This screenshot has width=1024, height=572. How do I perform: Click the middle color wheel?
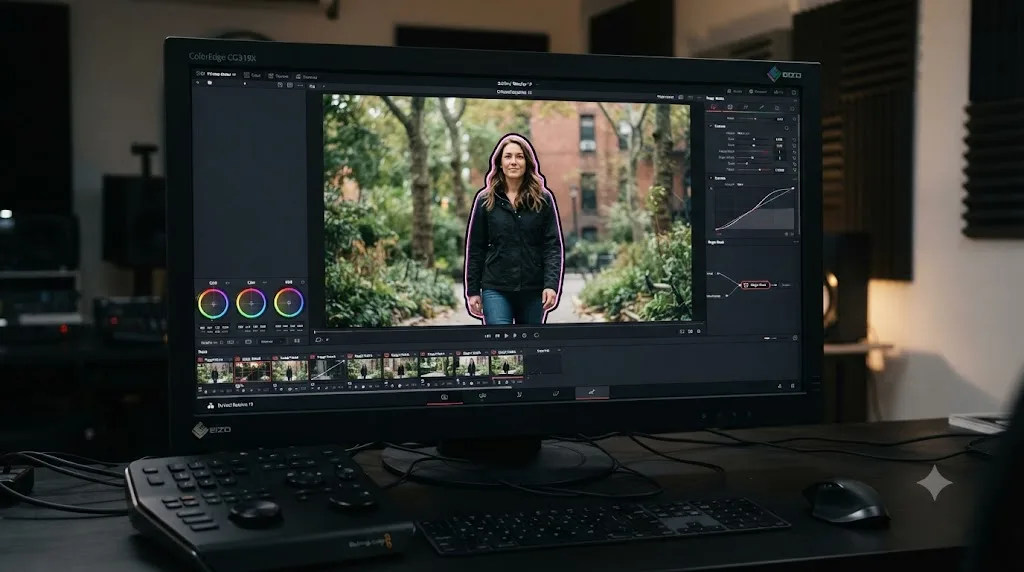click(251, 303)
